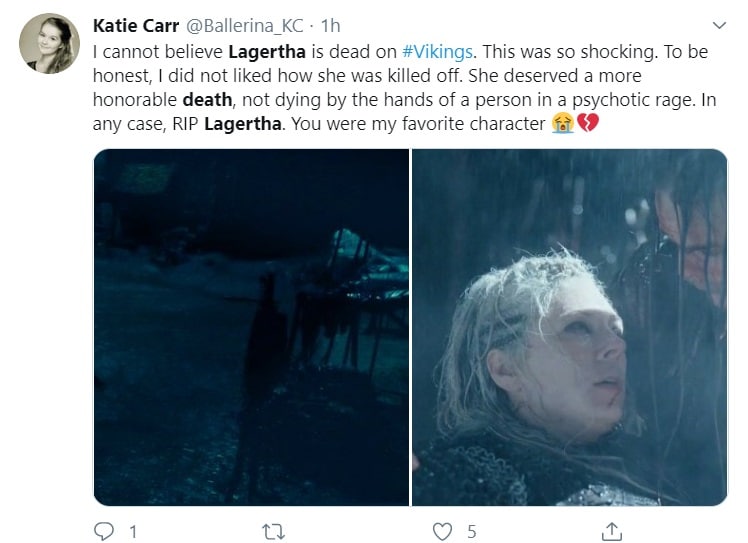The image size is (748, 543).
Task: Open the share tweet icon
Action: click(x=611, y=531)
